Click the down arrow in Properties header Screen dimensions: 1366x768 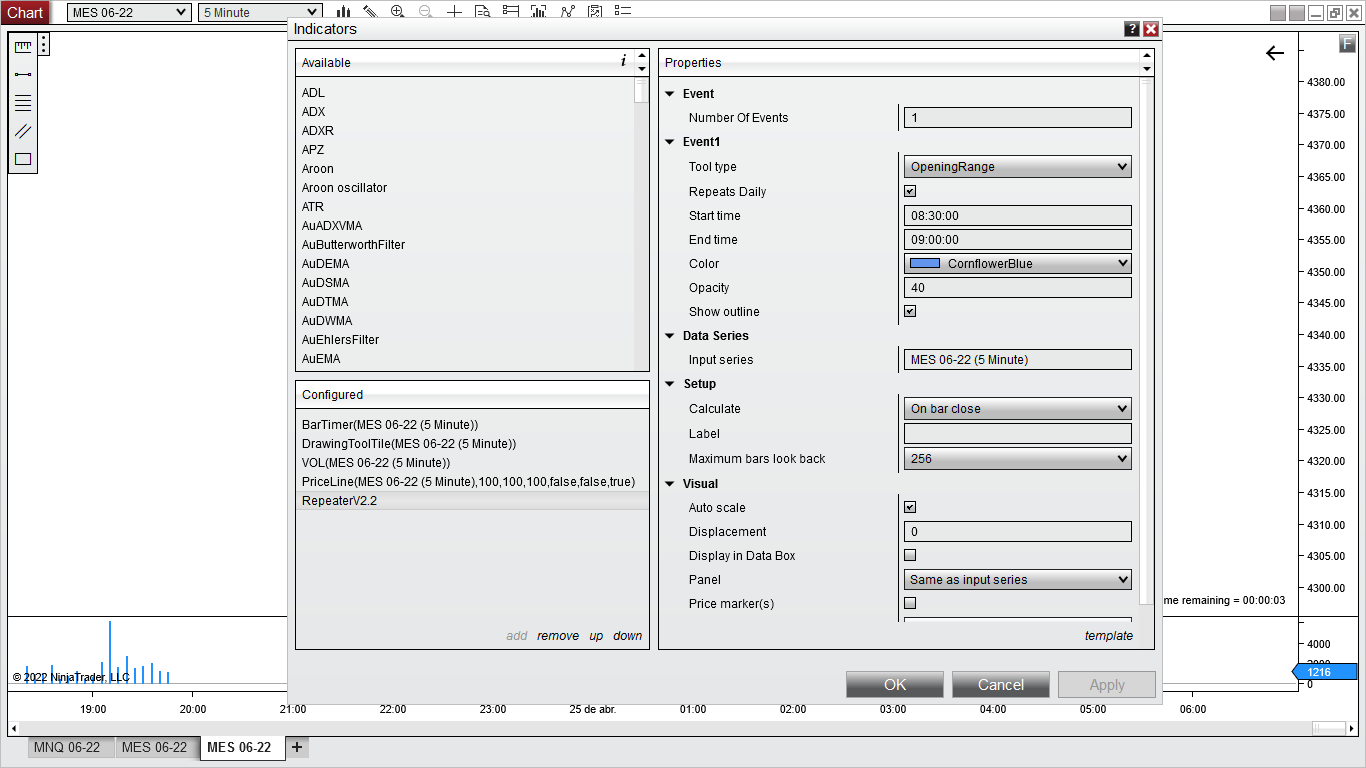pos(1147,69)
